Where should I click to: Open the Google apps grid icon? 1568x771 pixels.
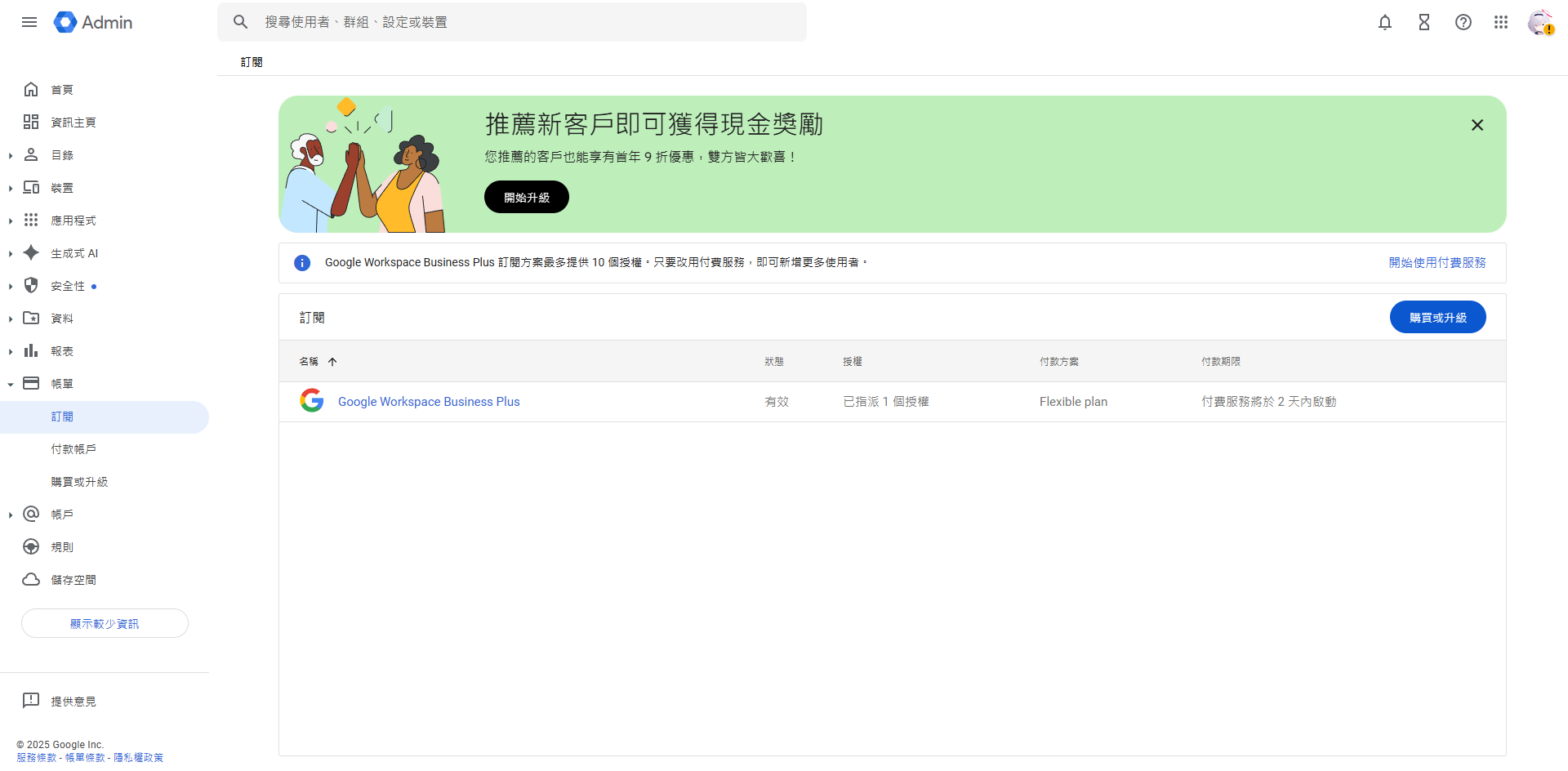coord(1501,22)
